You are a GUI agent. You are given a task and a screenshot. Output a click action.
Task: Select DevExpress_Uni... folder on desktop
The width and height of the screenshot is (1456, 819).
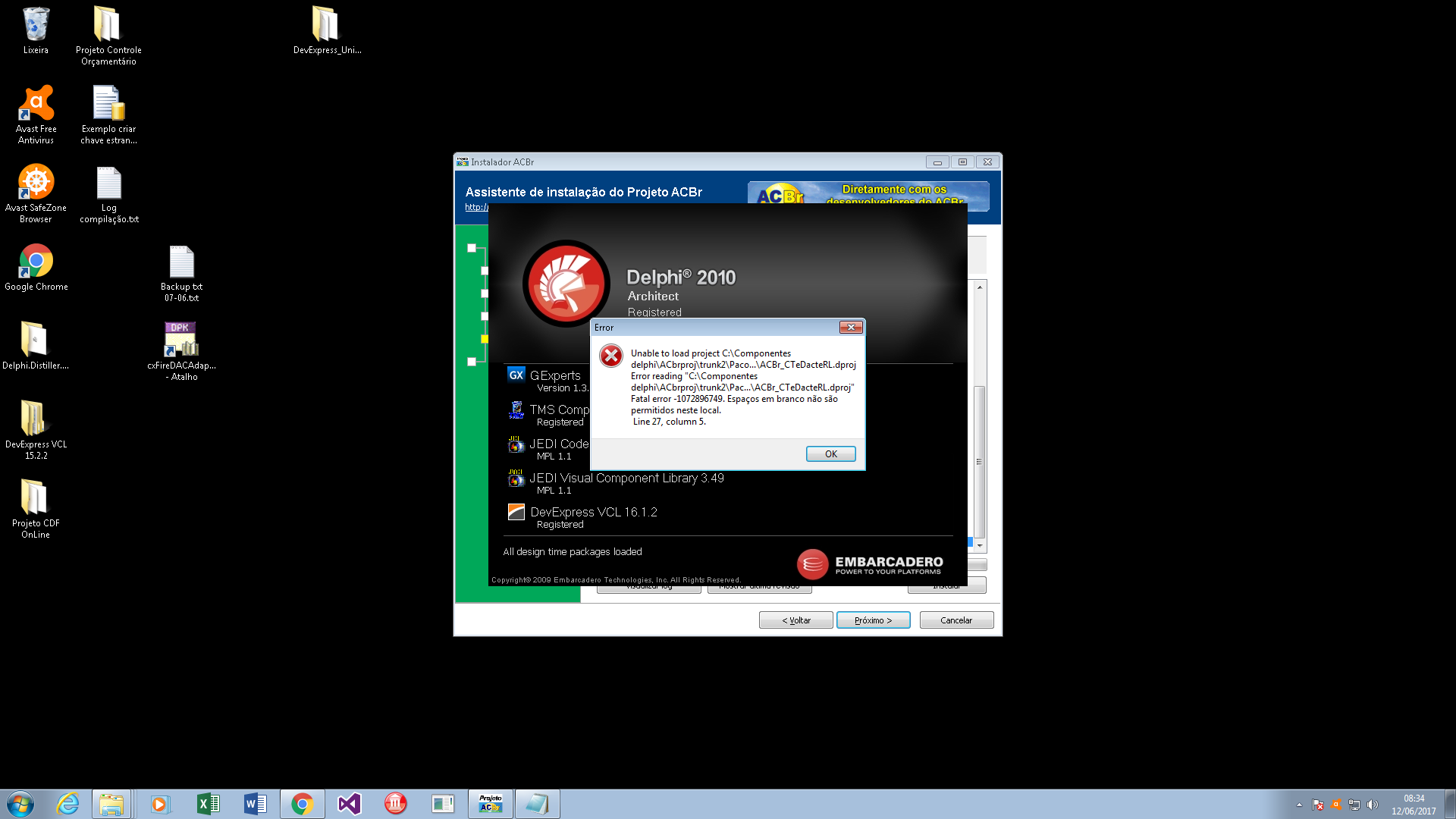pyautogui.click(x=327, y=30)
